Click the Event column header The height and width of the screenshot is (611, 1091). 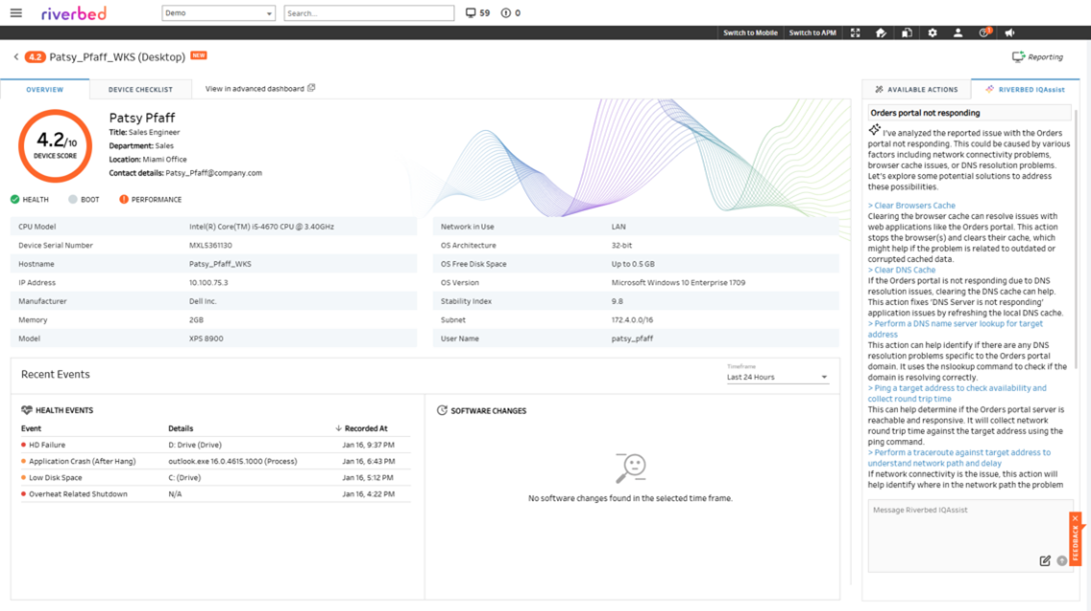[x=31, y=429]
